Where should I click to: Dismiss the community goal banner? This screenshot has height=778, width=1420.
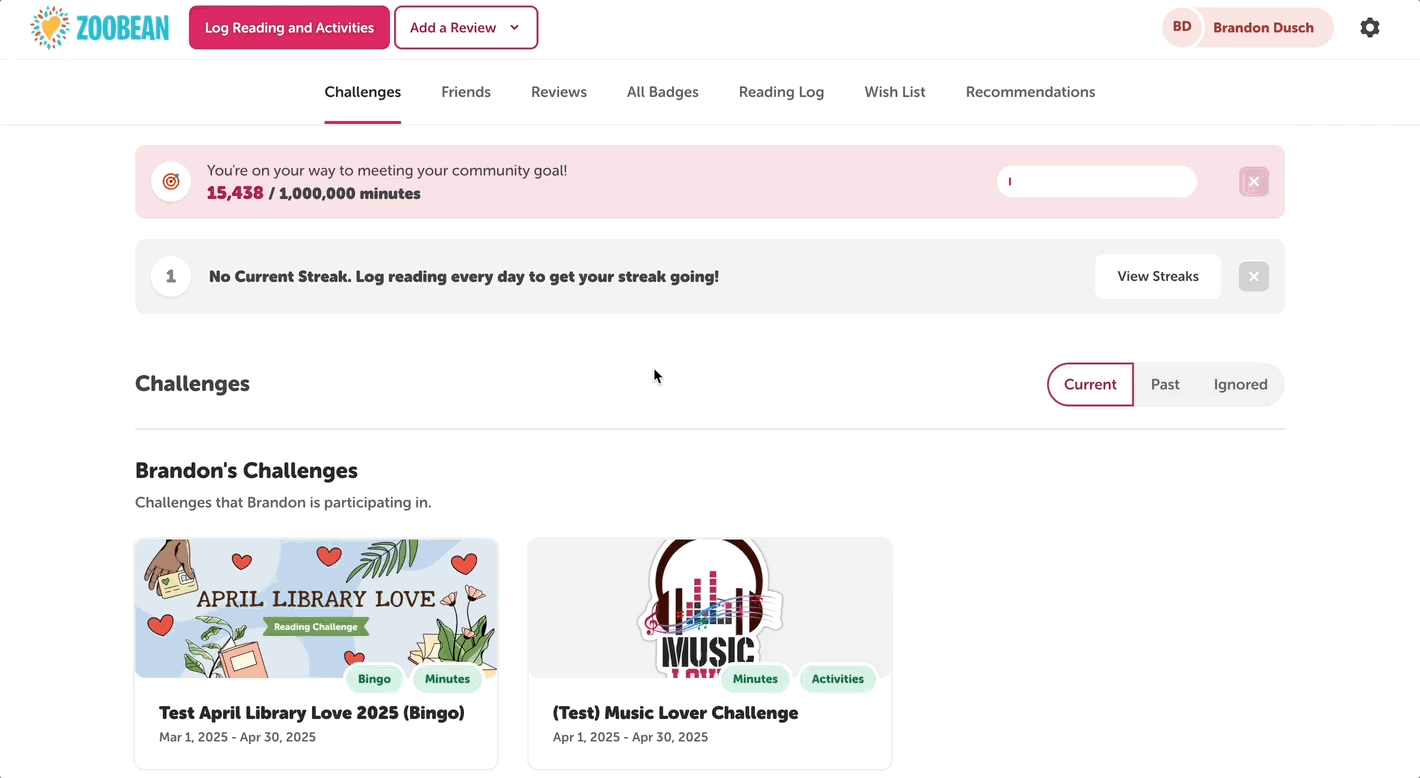coord(1253,181)
